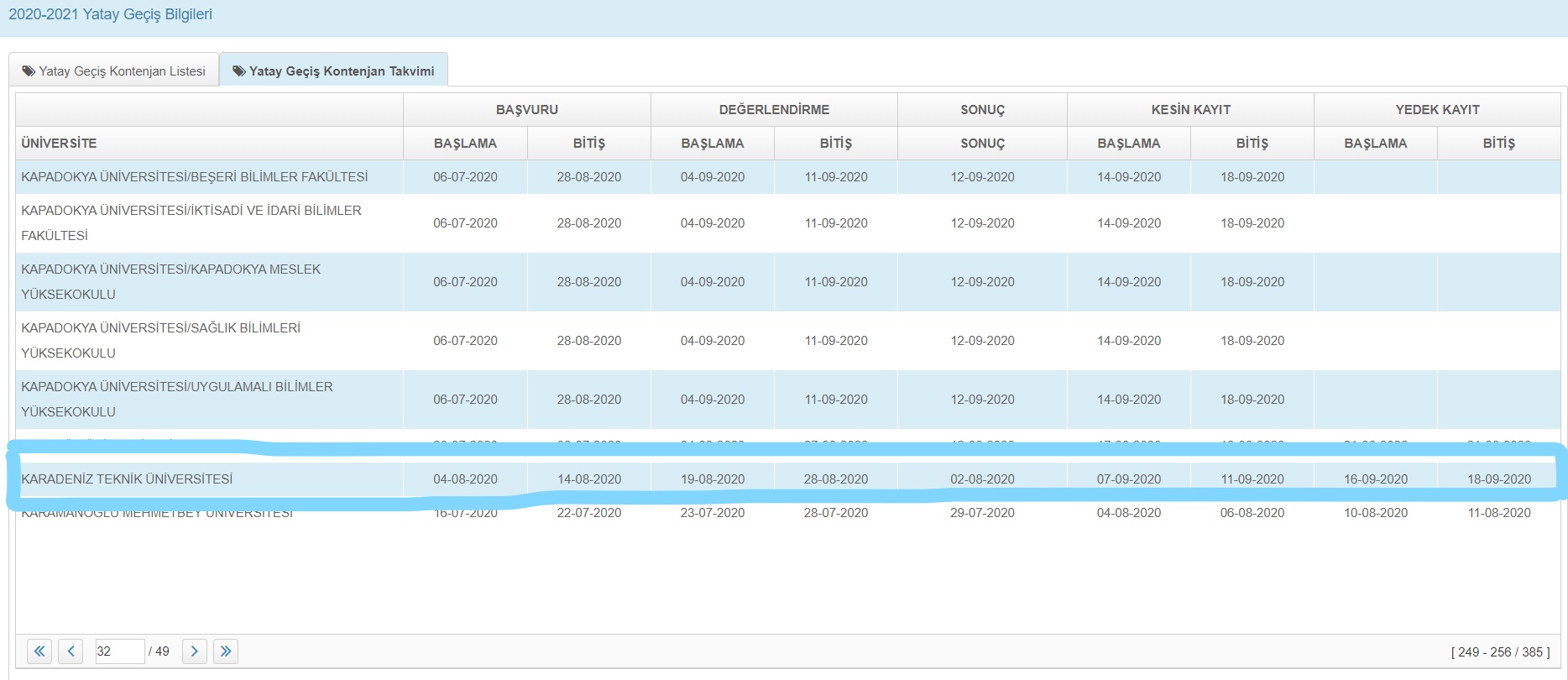Click Karamanoğlu Mehmetbey yedek kayıt 10-08-2020
1568x680 pixels.
(1376, 513)
